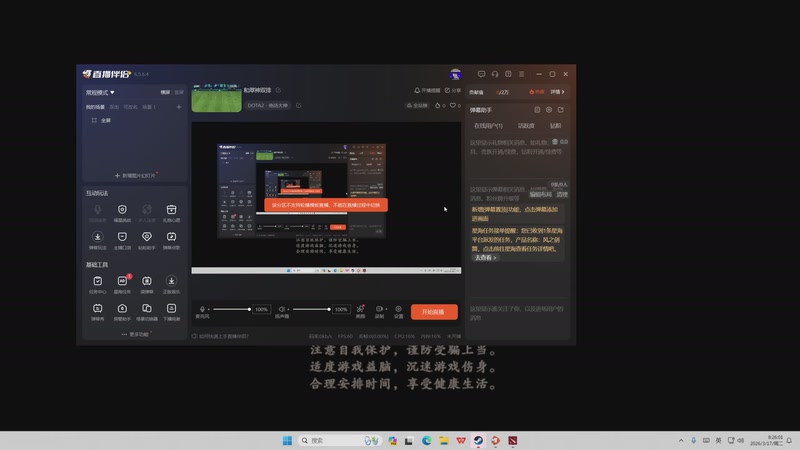Open WPS Office from taskbar
Screen dimensions: 800x450
[461, 440]
